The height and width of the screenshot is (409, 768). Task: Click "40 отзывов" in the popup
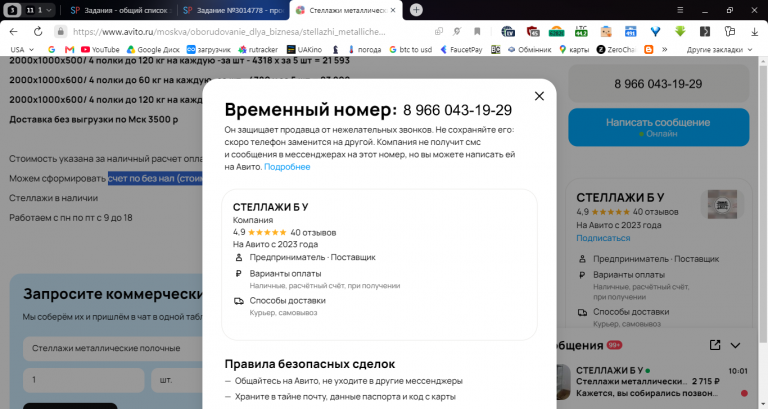[x=313, y=232]
